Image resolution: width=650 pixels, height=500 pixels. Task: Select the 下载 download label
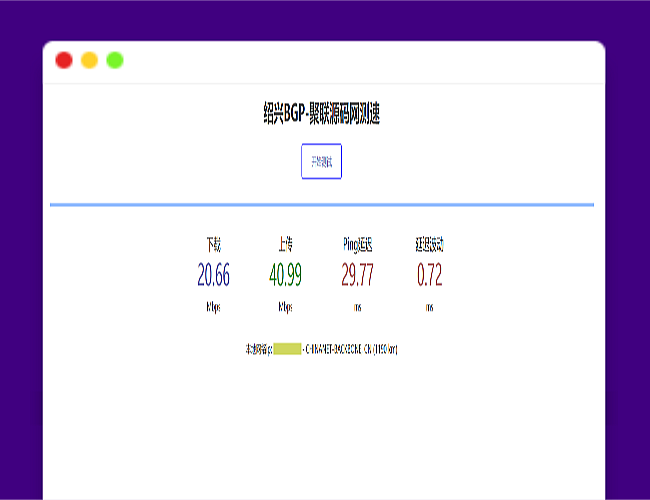click(213, 244)
